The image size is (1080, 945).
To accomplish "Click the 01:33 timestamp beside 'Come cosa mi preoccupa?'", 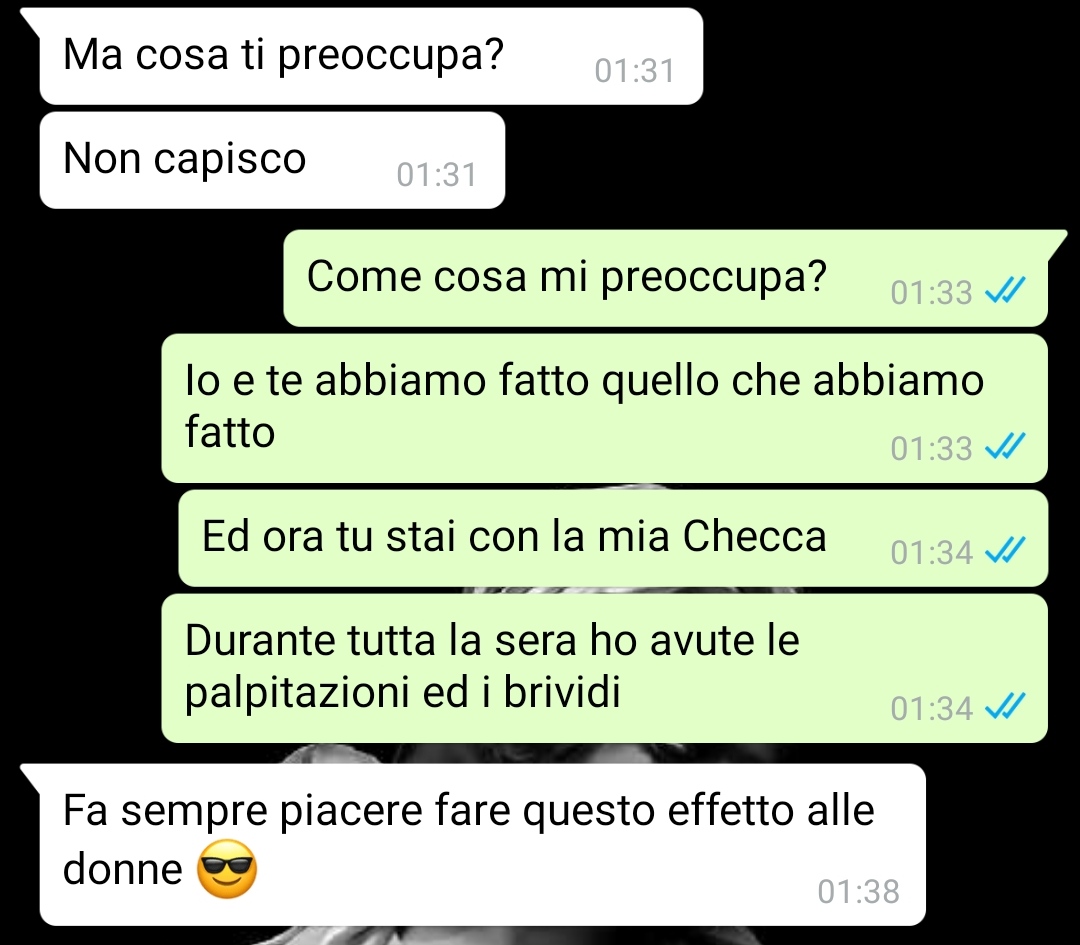I will (931, 292).
